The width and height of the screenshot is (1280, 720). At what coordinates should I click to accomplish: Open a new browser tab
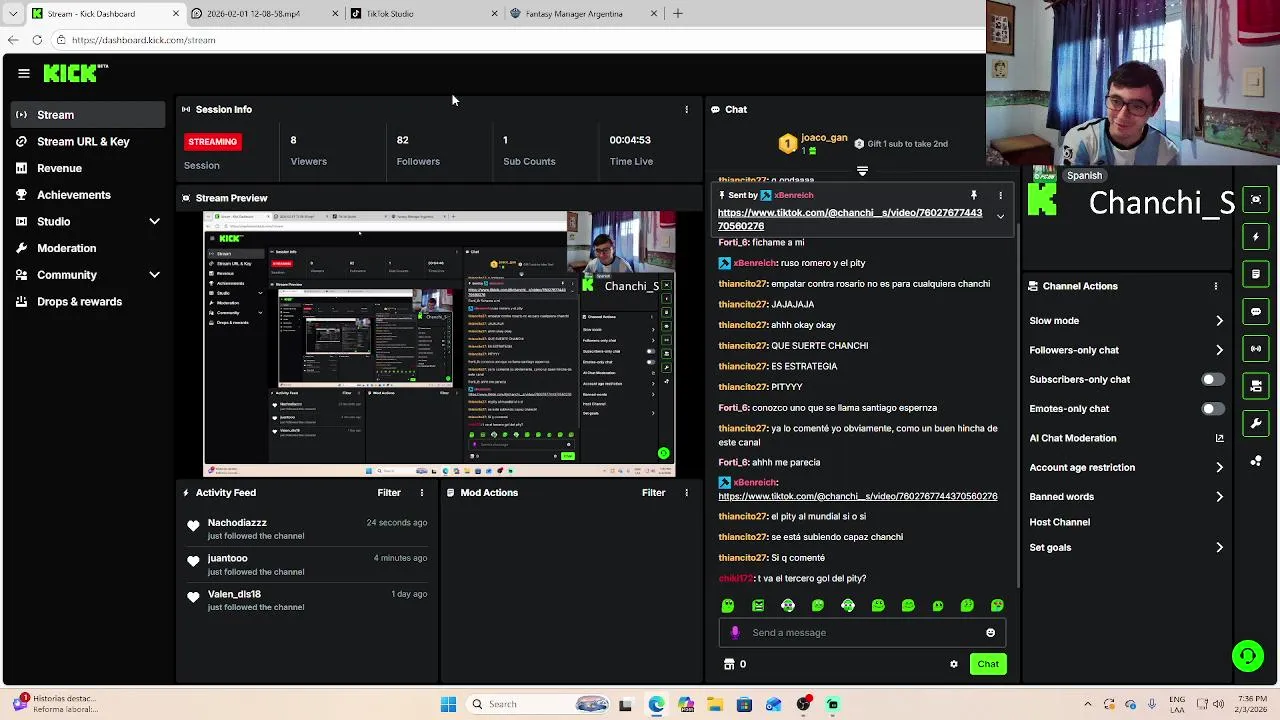pyautogui.click(x=678, y=14)
